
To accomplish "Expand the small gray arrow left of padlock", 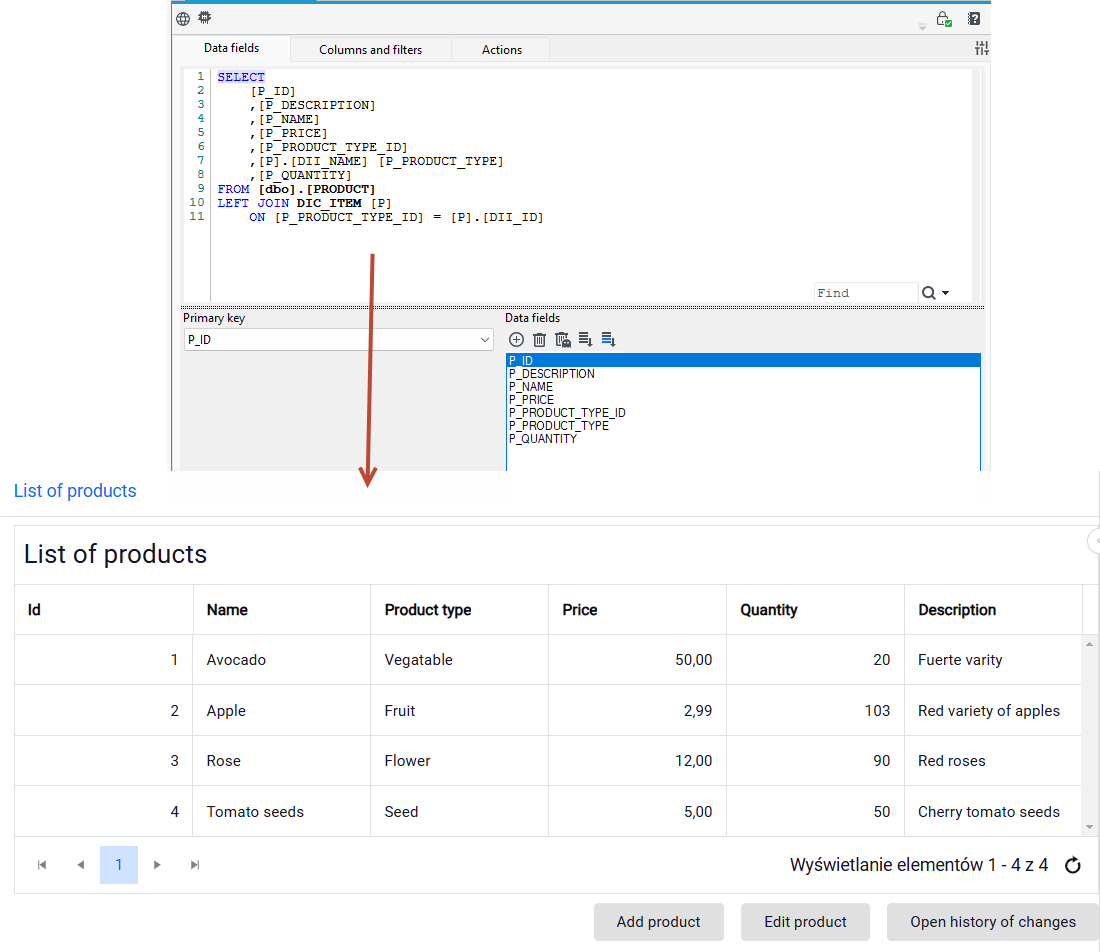I will point(923,27).
